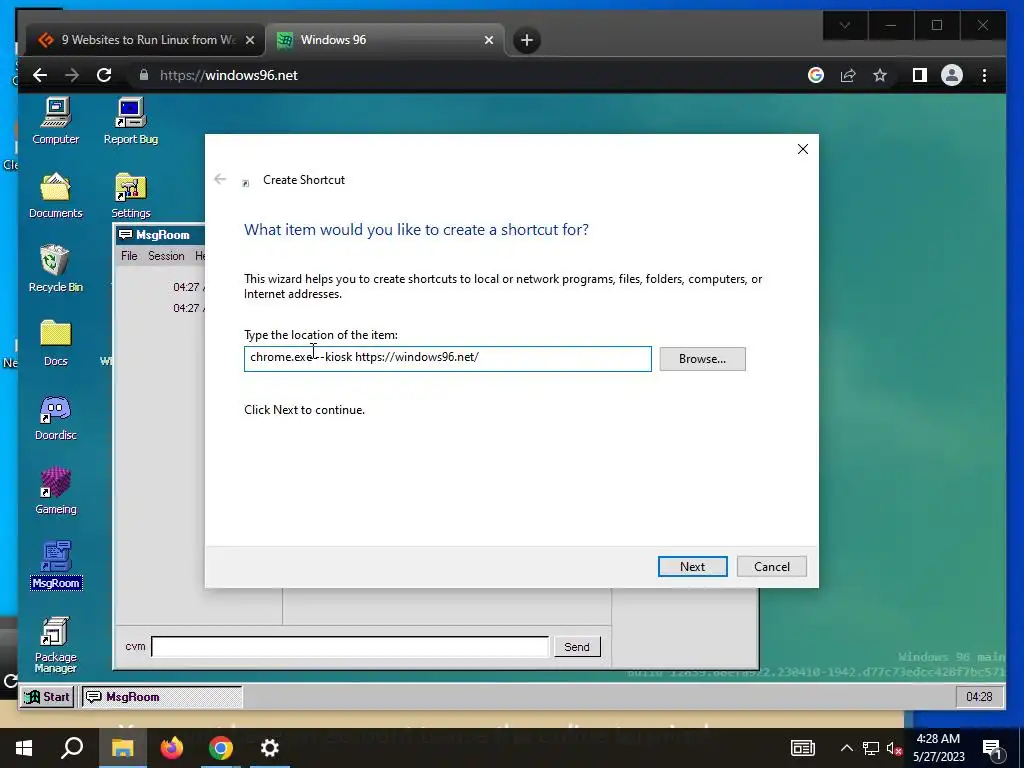Close the 9 Websites browser tab
Viewport: 1024px width, 768px height.
point(249,40)
